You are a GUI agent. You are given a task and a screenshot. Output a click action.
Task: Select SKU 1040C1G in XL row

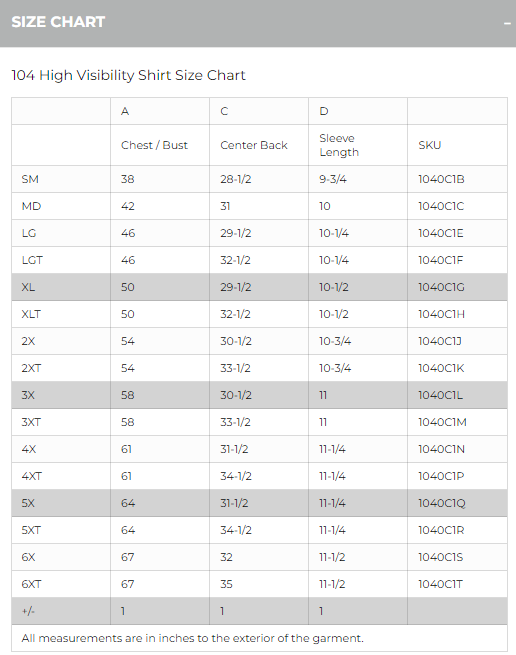pos(441,287)
